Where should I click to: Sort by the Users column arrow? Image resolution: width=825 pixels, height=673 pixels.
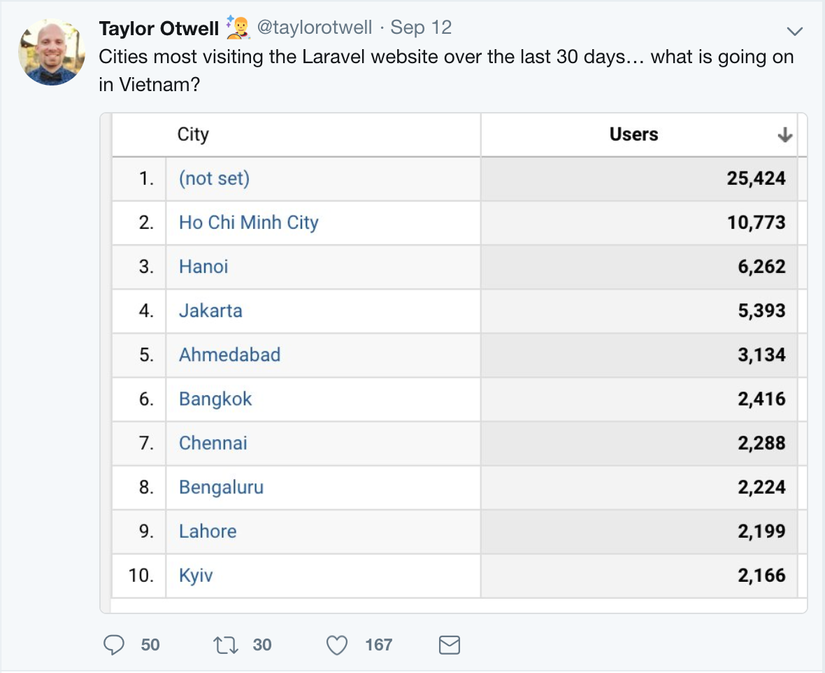tap(785, 135)
